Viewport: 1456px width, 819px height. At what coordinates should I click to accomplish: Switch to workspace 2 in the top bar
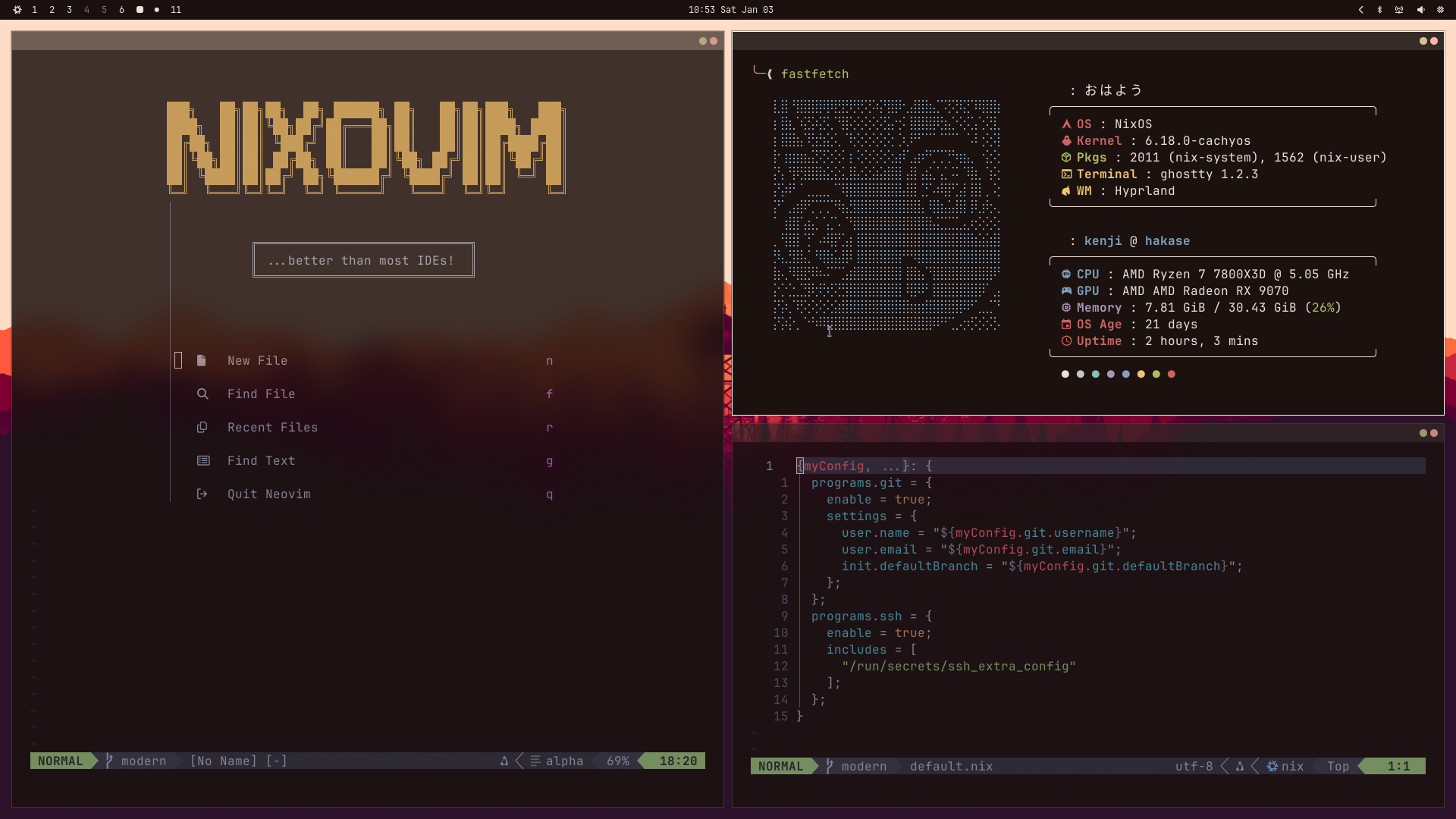[52, 10]
